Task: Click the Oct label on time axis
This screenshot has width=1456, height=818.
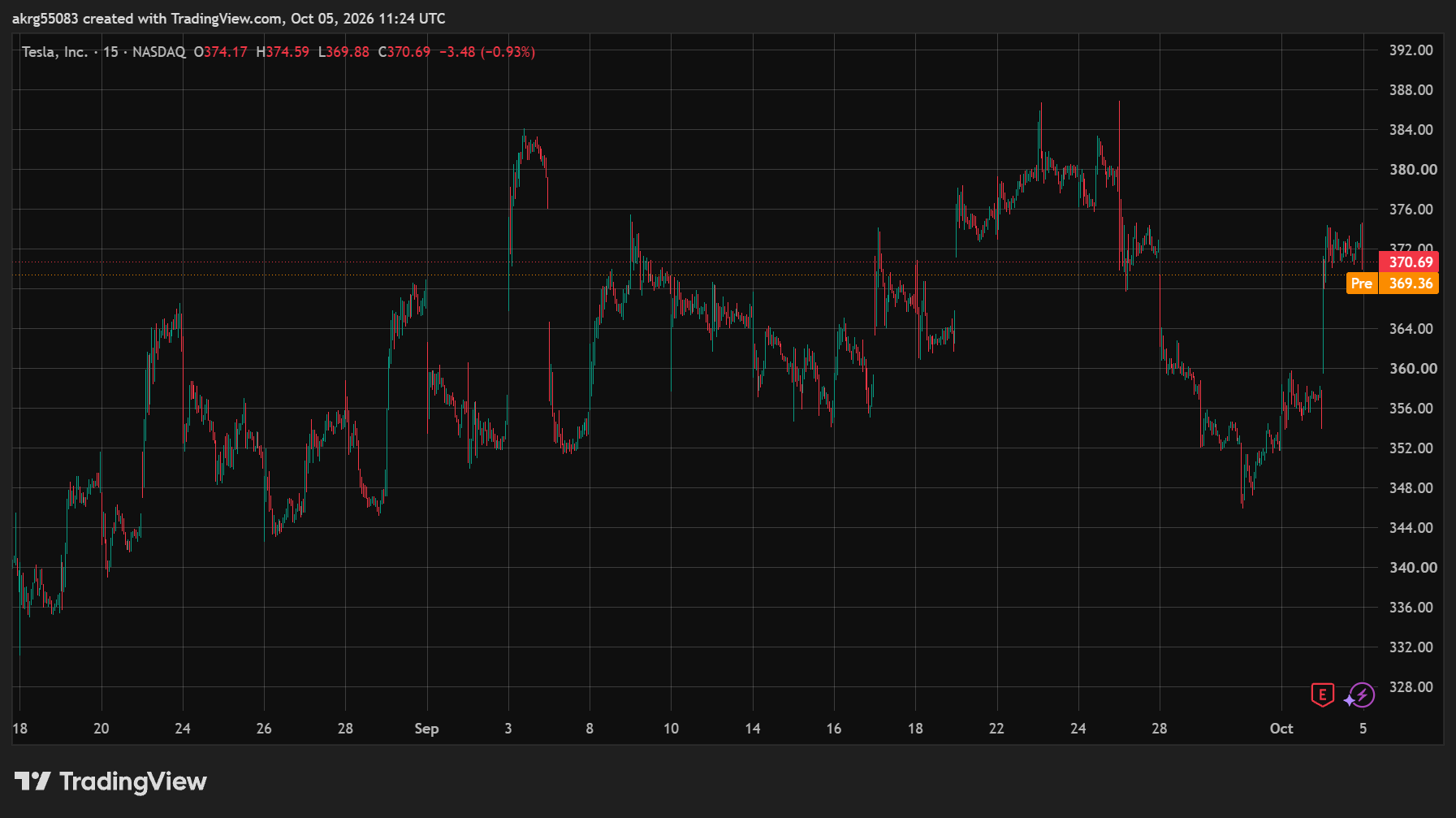Action: point(1281,729)
